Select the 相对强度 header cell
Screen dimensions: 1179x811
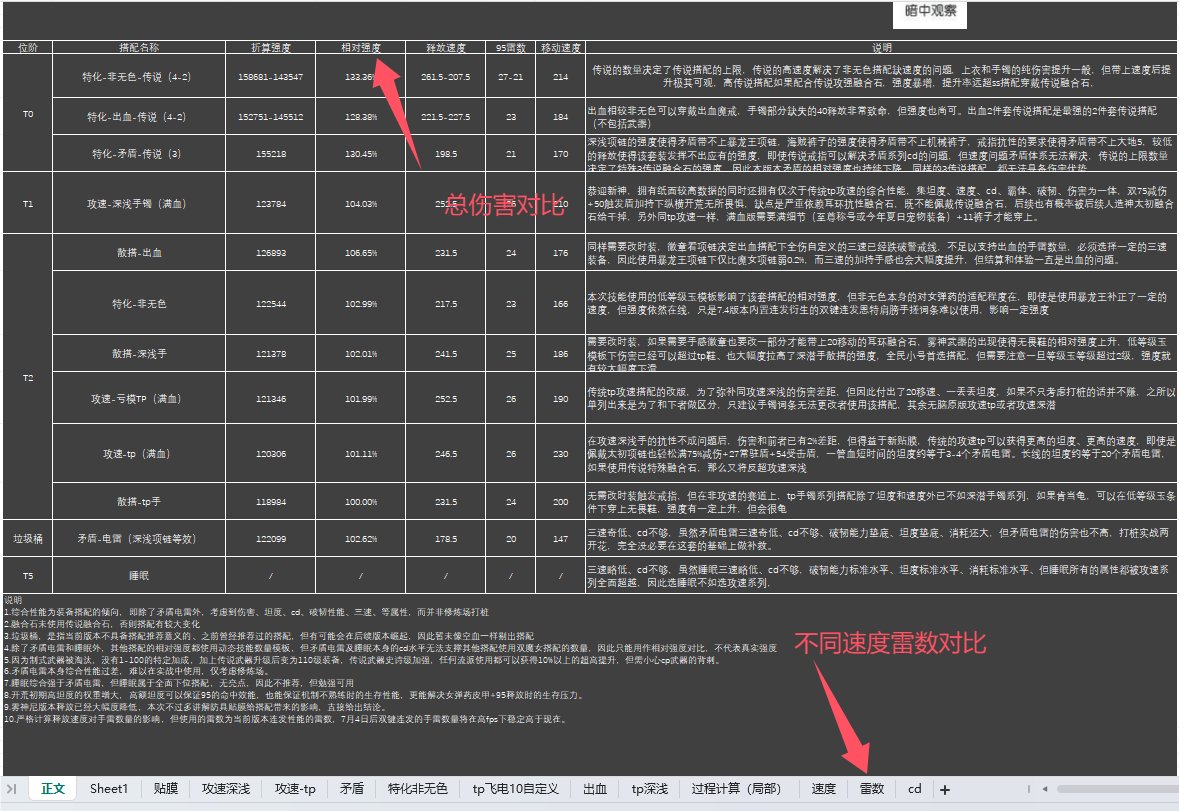(x=361, y=47)
